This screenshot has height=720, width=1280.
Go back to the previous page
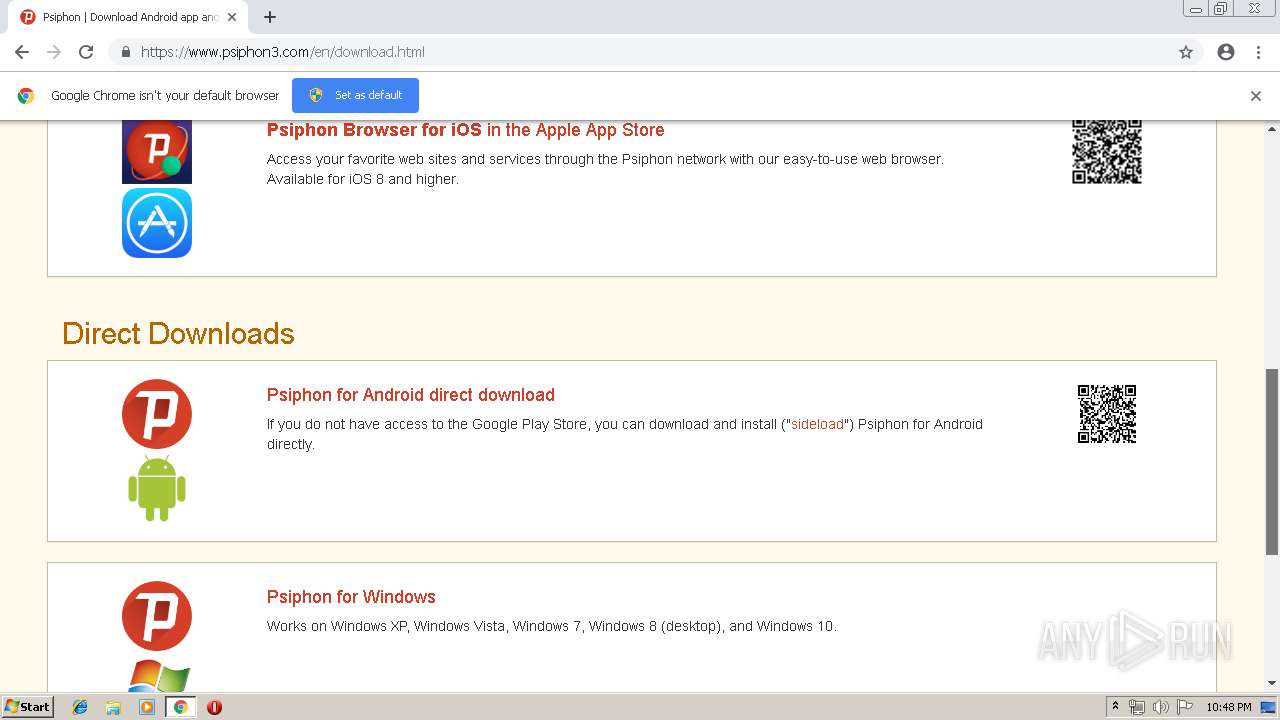[22, 52]
